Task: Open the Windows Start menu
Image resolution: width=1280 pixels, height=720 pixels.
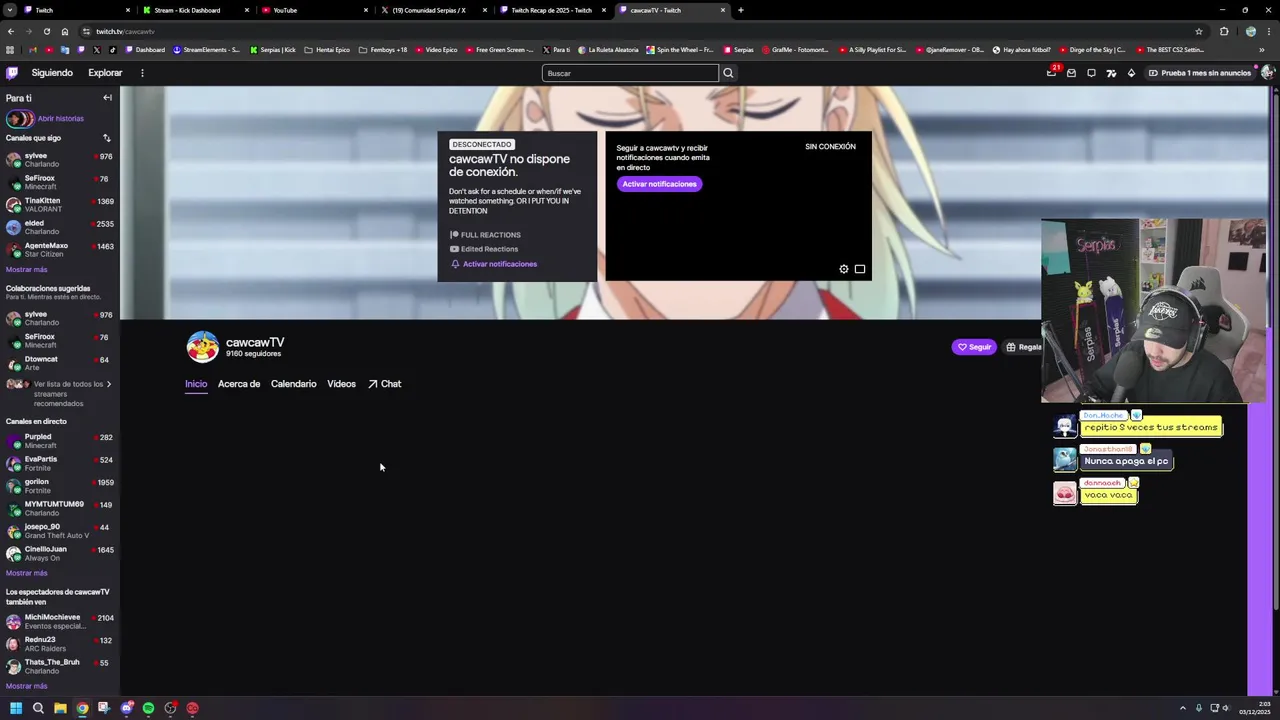Action: point(16,708)
